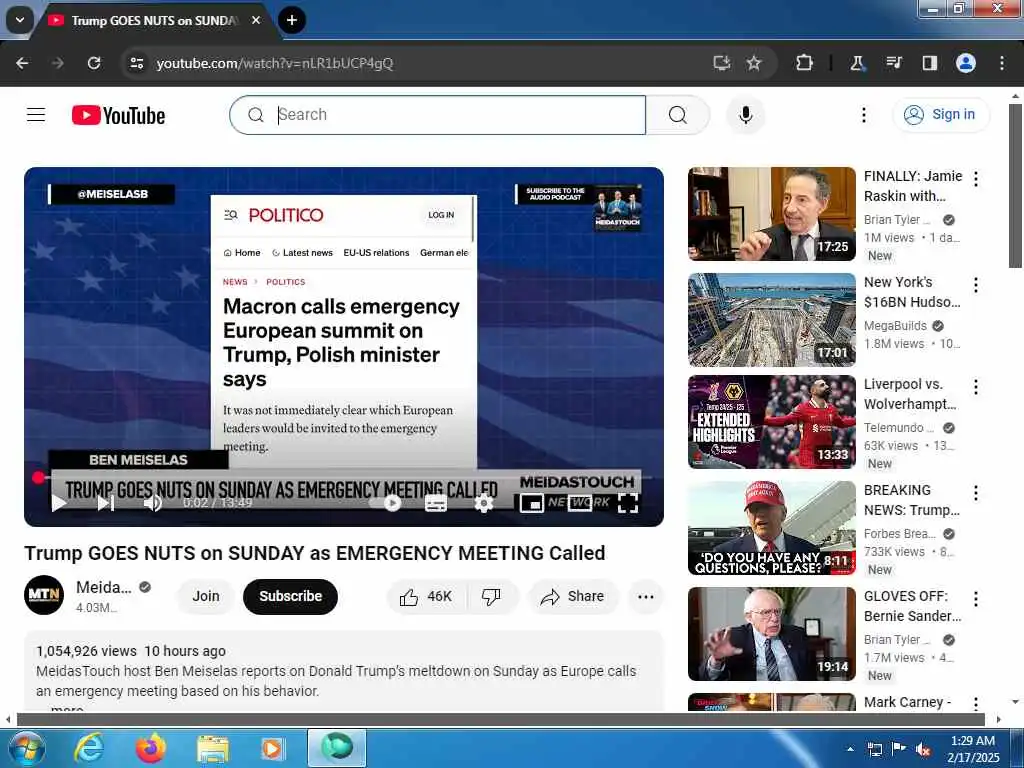Open Liverpool vs. Wolverhampton highlights thumbnail

[x=771, y=422]
